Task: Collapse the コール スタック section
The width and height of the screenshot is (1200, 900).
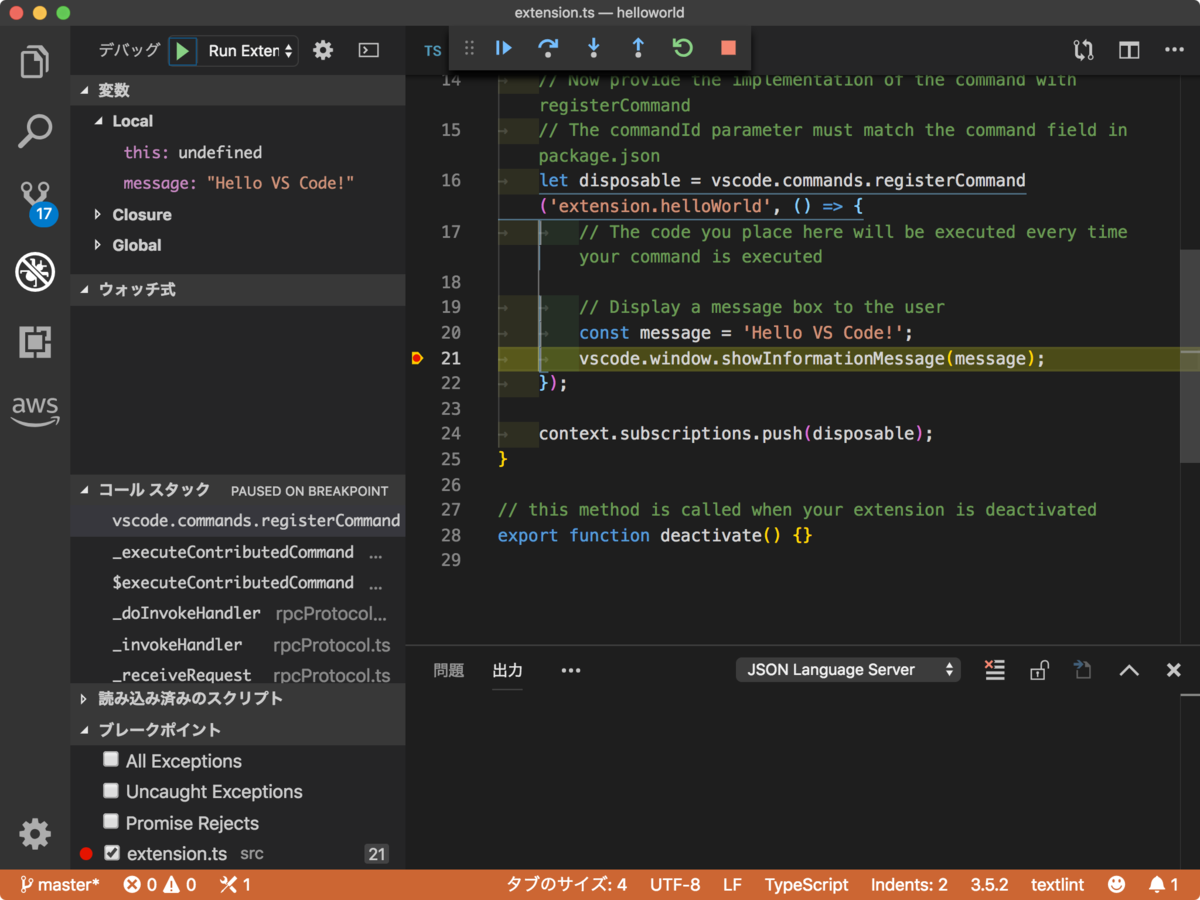Action: 237,490
